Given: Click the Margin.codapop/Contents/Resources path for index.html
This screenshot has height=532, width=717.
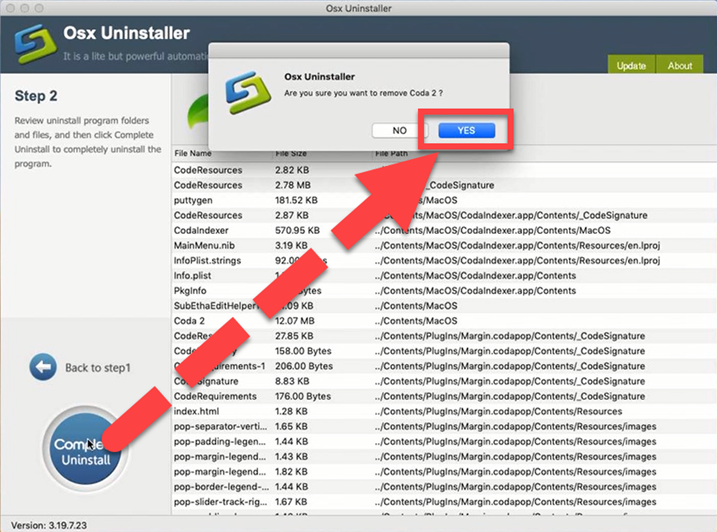Looking at the screenshot, I should [x=498, y=411].
